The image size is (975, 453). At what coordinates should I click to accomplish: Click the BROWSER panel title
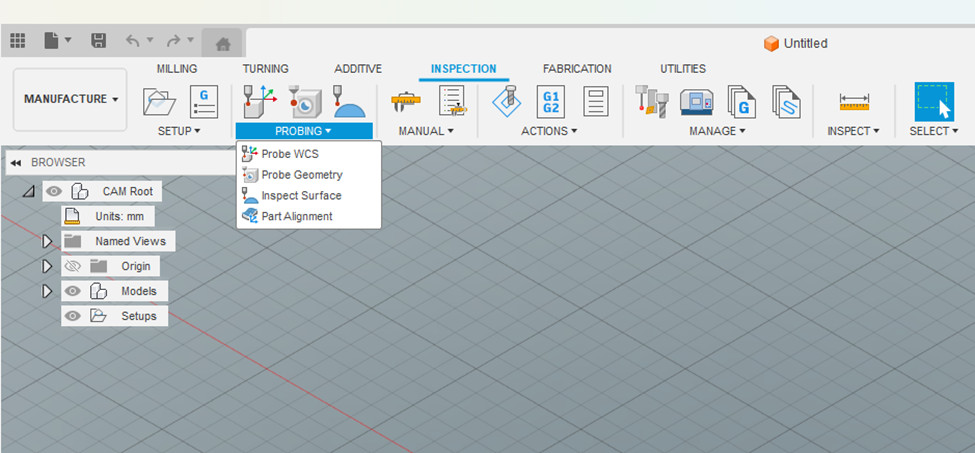pos(58,162)
